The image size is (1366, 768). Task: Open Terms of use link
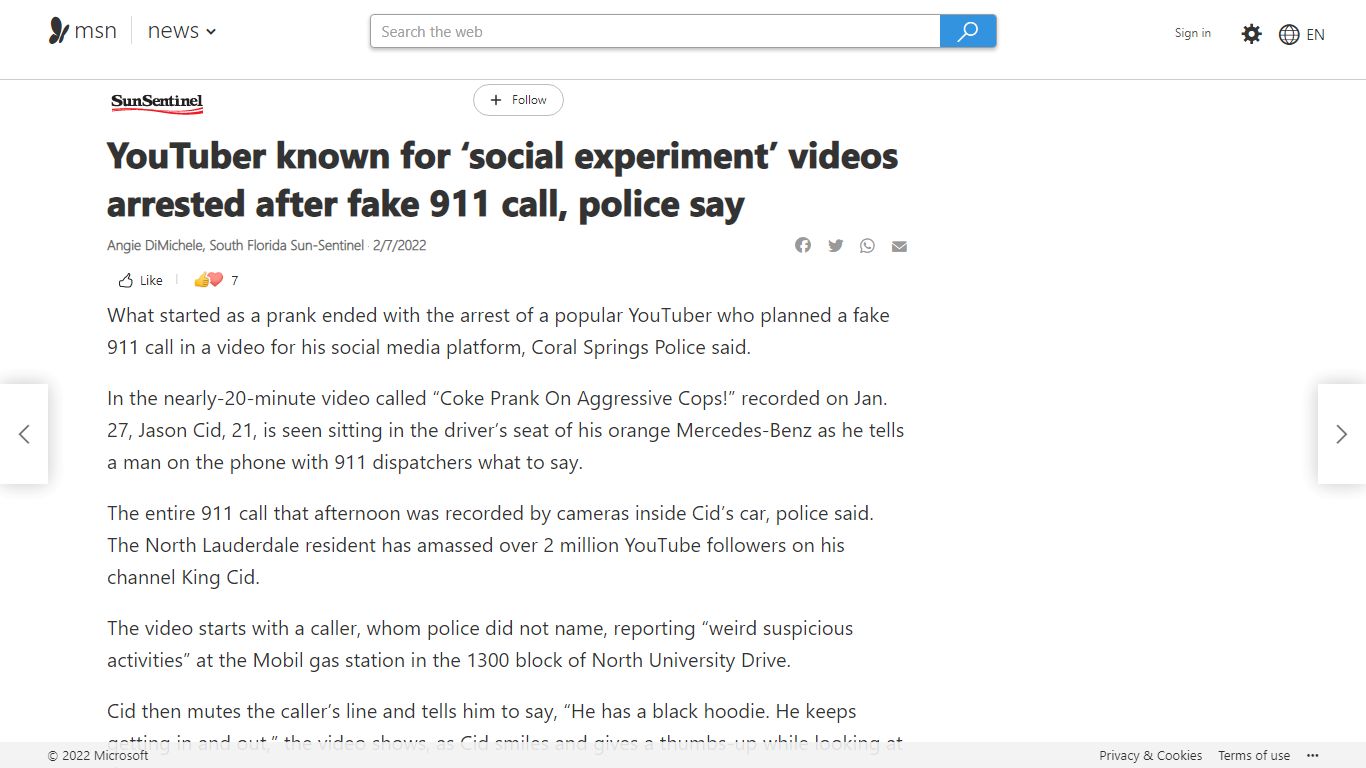pyautogui.click(x=1254, y=755)
